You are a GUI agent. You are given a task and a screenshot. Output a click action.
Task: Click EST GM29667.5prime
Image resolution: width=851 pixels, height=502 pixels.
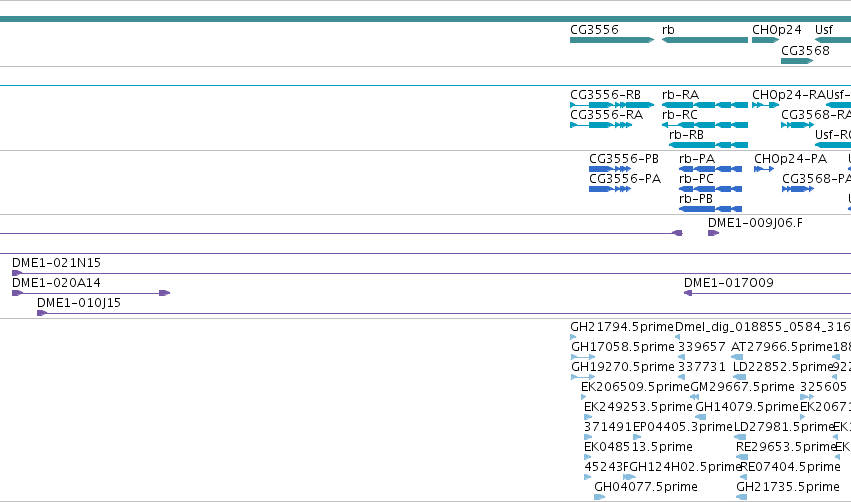pos(694,397)
